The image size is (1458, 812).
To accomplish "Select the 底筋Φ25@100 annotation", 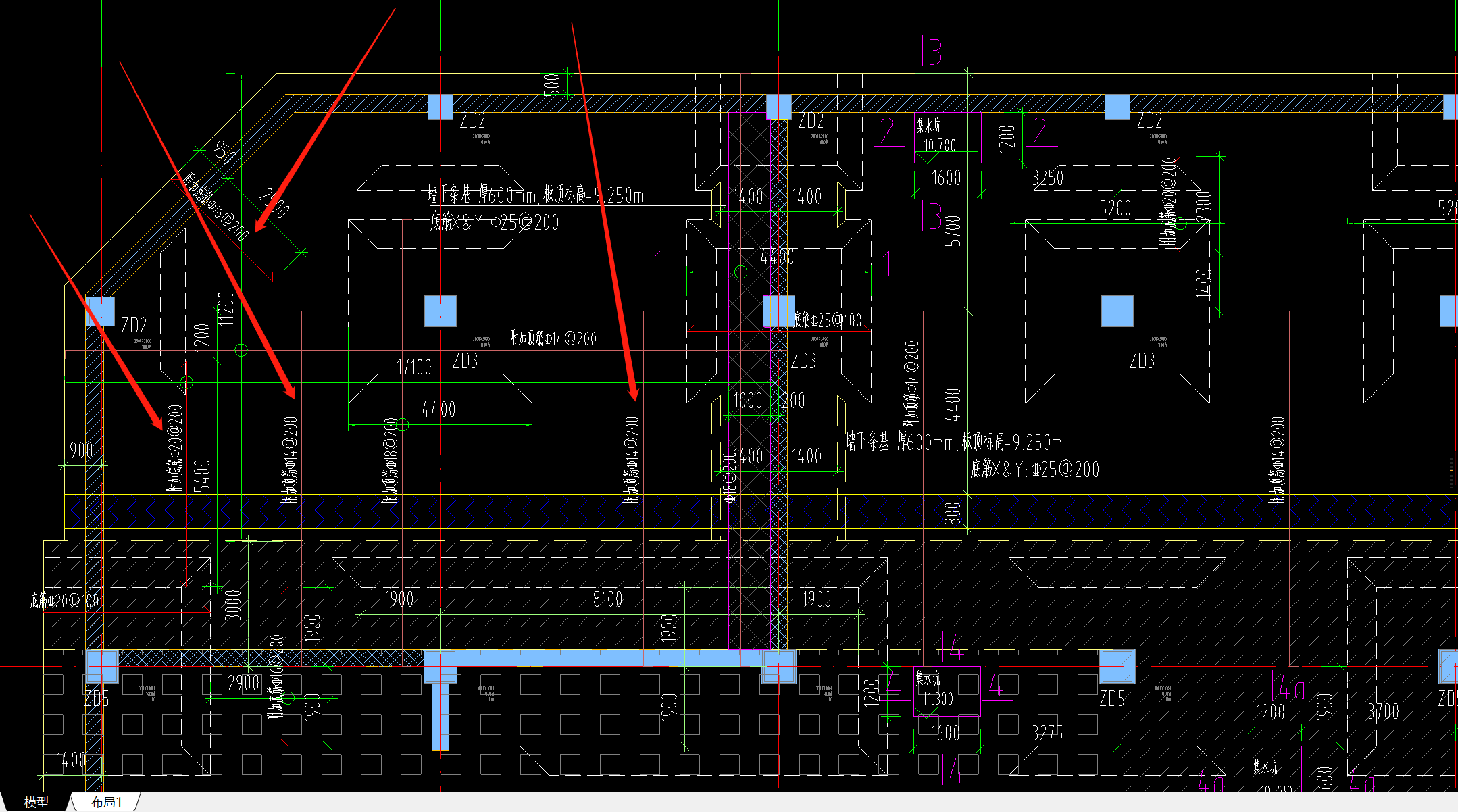I will click(x=828, y=320).
